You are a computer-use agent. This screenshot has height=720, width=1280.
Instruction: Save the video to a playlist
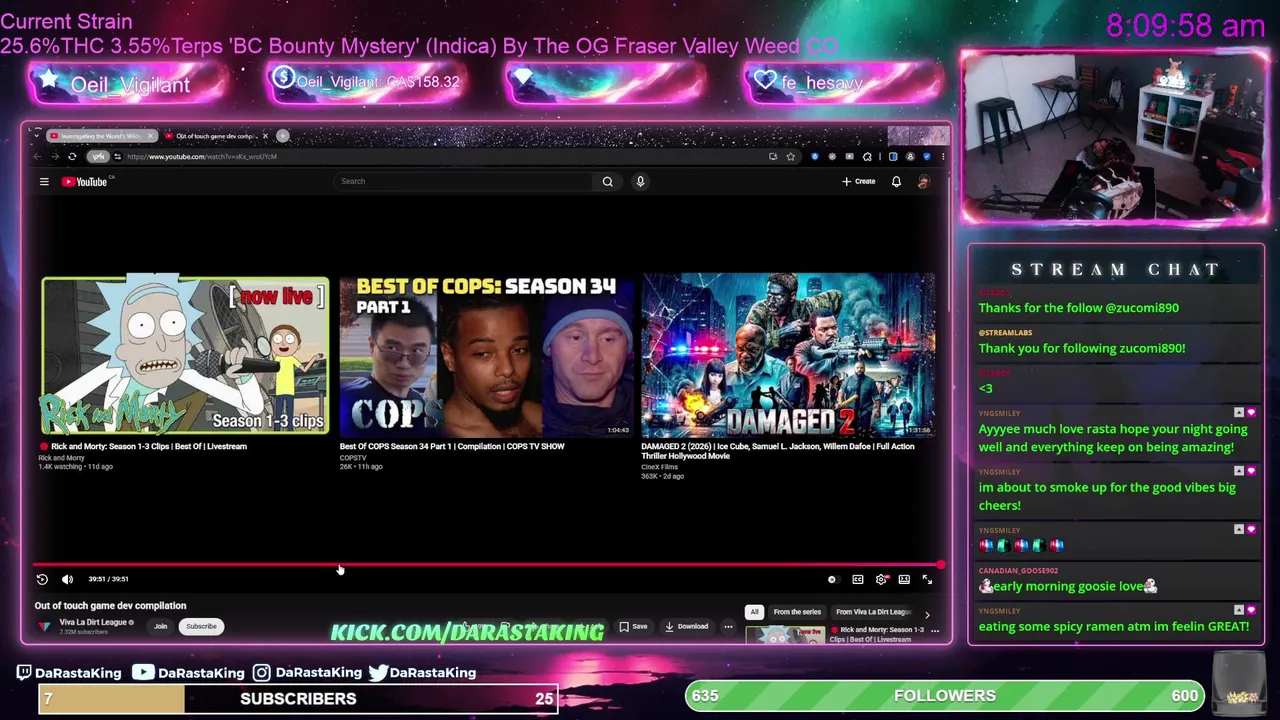click(x=633, y=627)
